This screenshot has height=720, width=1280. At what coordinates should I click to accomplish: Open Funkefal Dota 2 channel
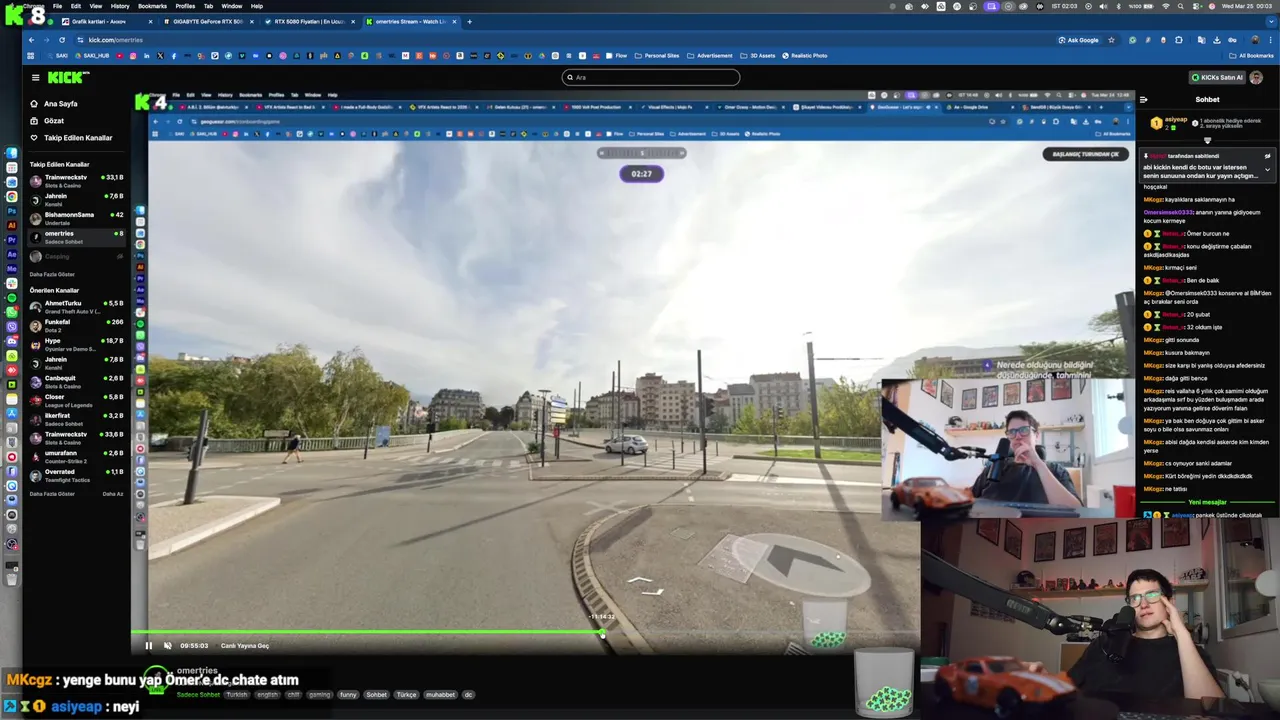76,325
